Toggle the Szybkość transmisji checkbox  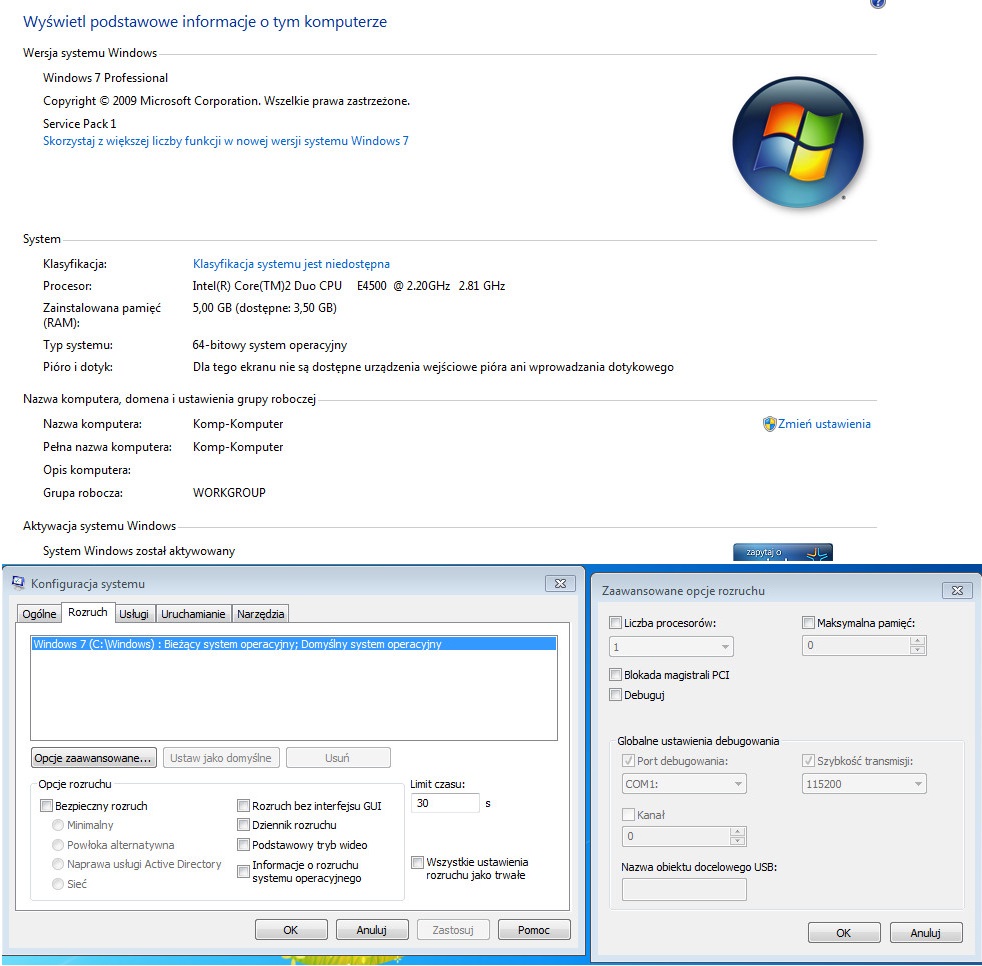click(809, 761)
